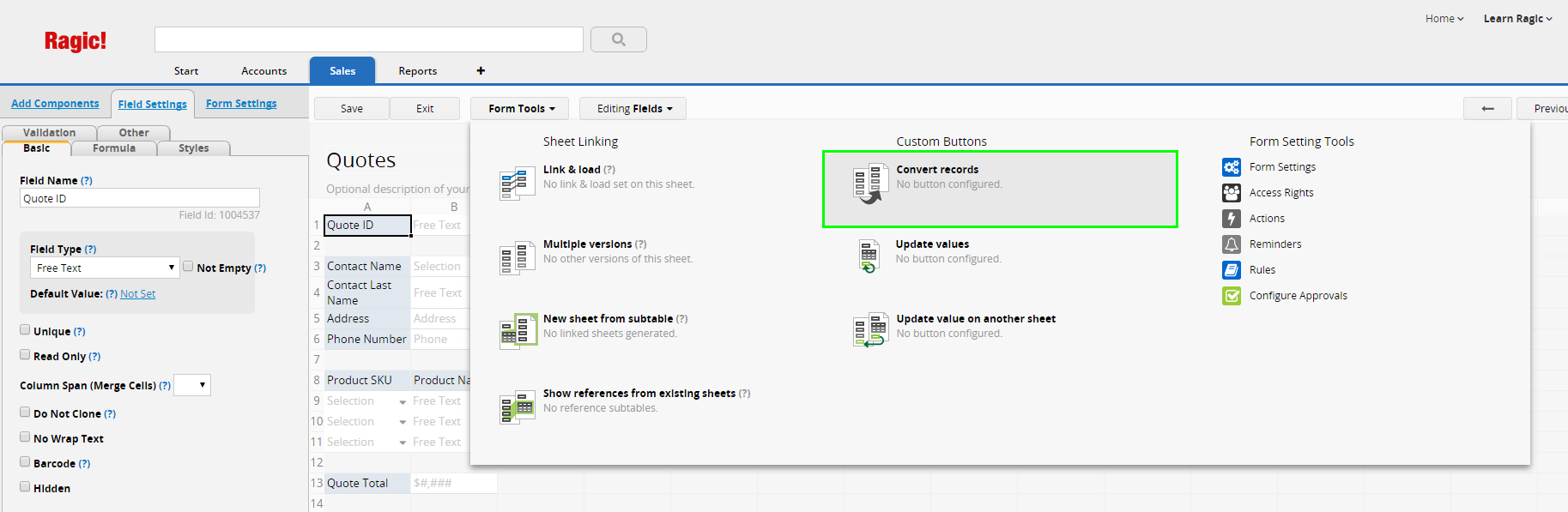Enable the Unique checkbox
Image resolution: width=1568 pixels, height=512 pixels.
tap(25, 329)
